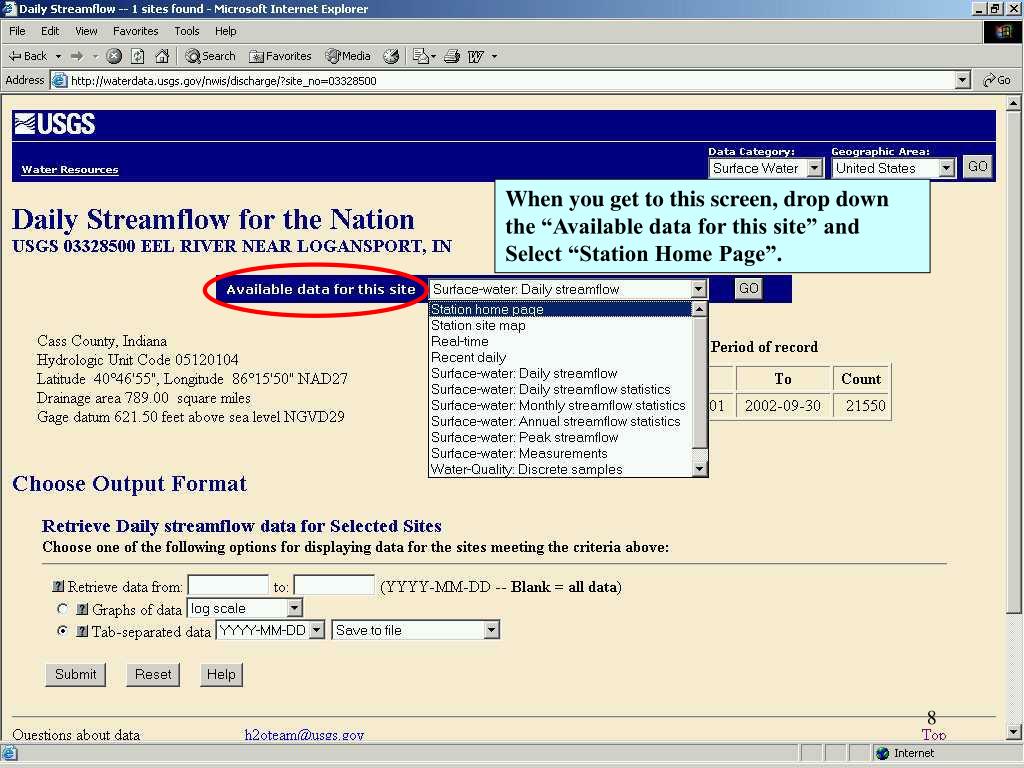Click the Reset button
The width and height of the screenshot is (1024, 768).
(x=153, y=674)
